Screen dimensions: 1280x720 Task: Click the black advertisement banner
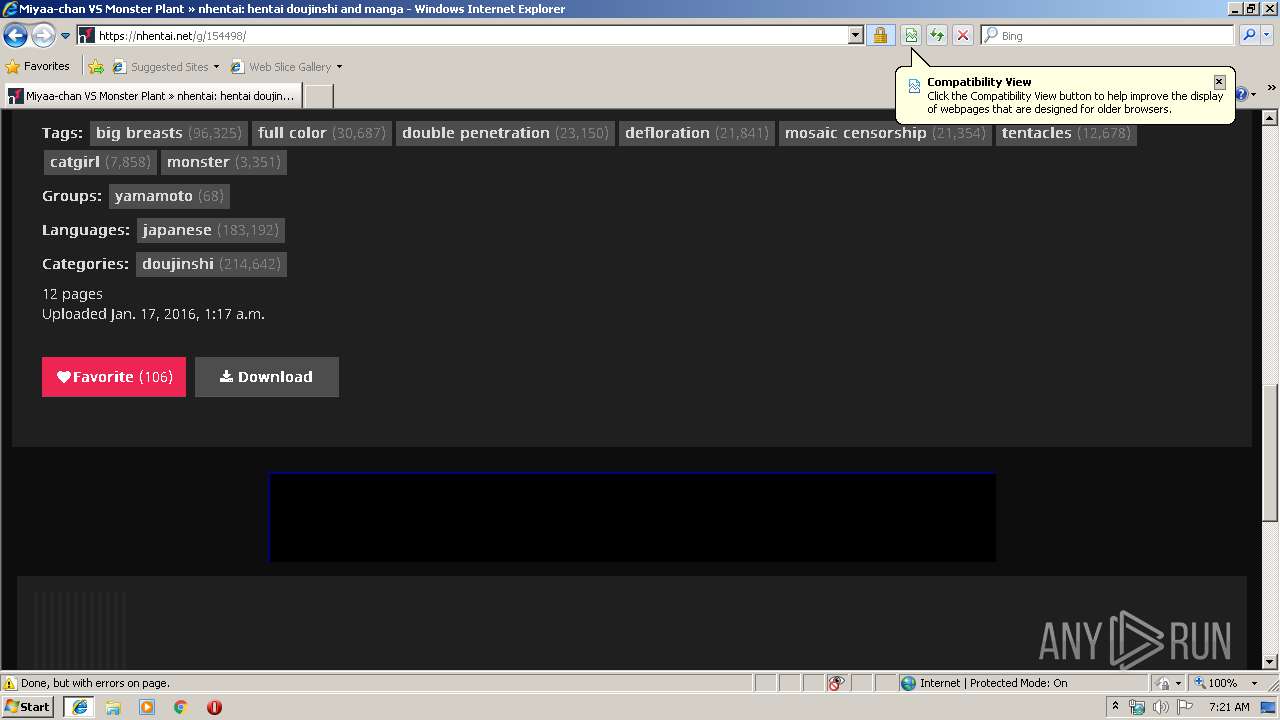[x=632, y=517]
